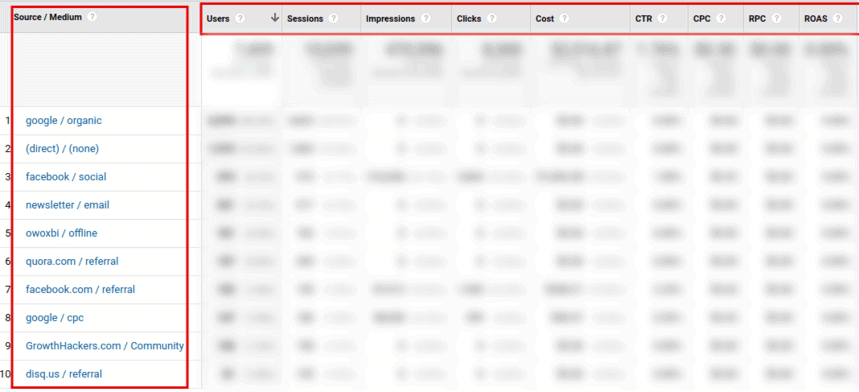Image resolution: width=859 pixels, height=392 pixels.
Task: Sort by the CPC column header
Action: point(702,19)
